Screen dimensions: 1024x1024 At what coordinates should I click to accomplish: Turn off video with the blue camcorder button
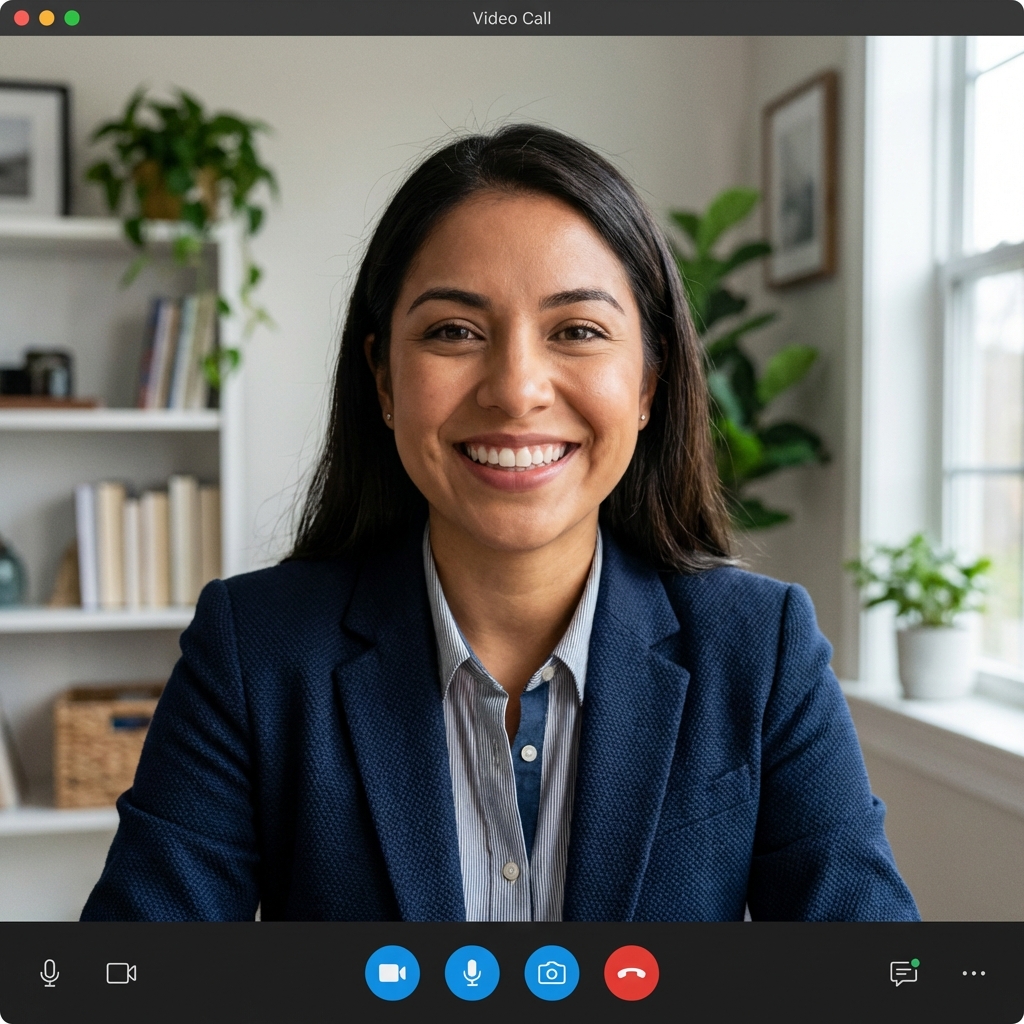click(x=392, y=973)
